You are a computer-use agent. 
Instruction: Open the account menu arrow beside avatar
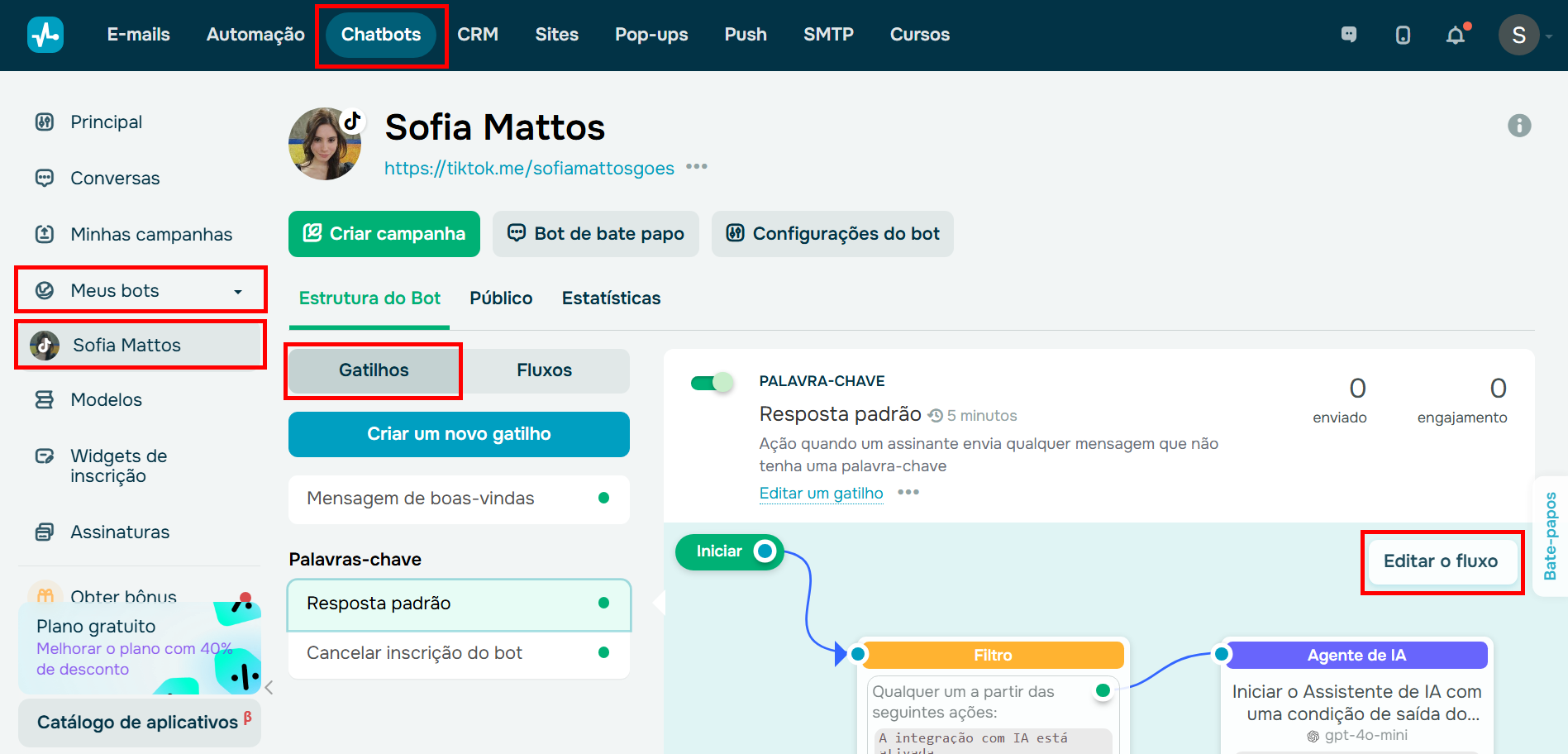pos(1551,36)
